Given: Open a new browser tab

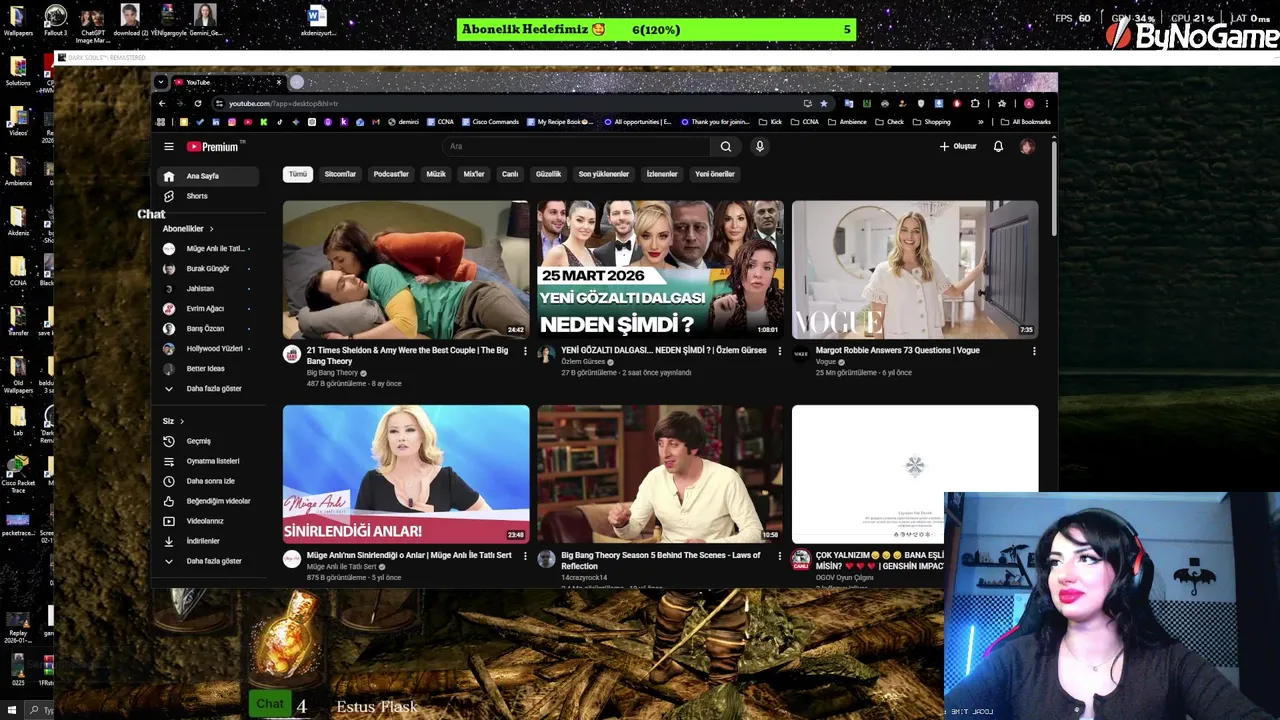Looking at the screenshot, I should [x=297, y=82].
